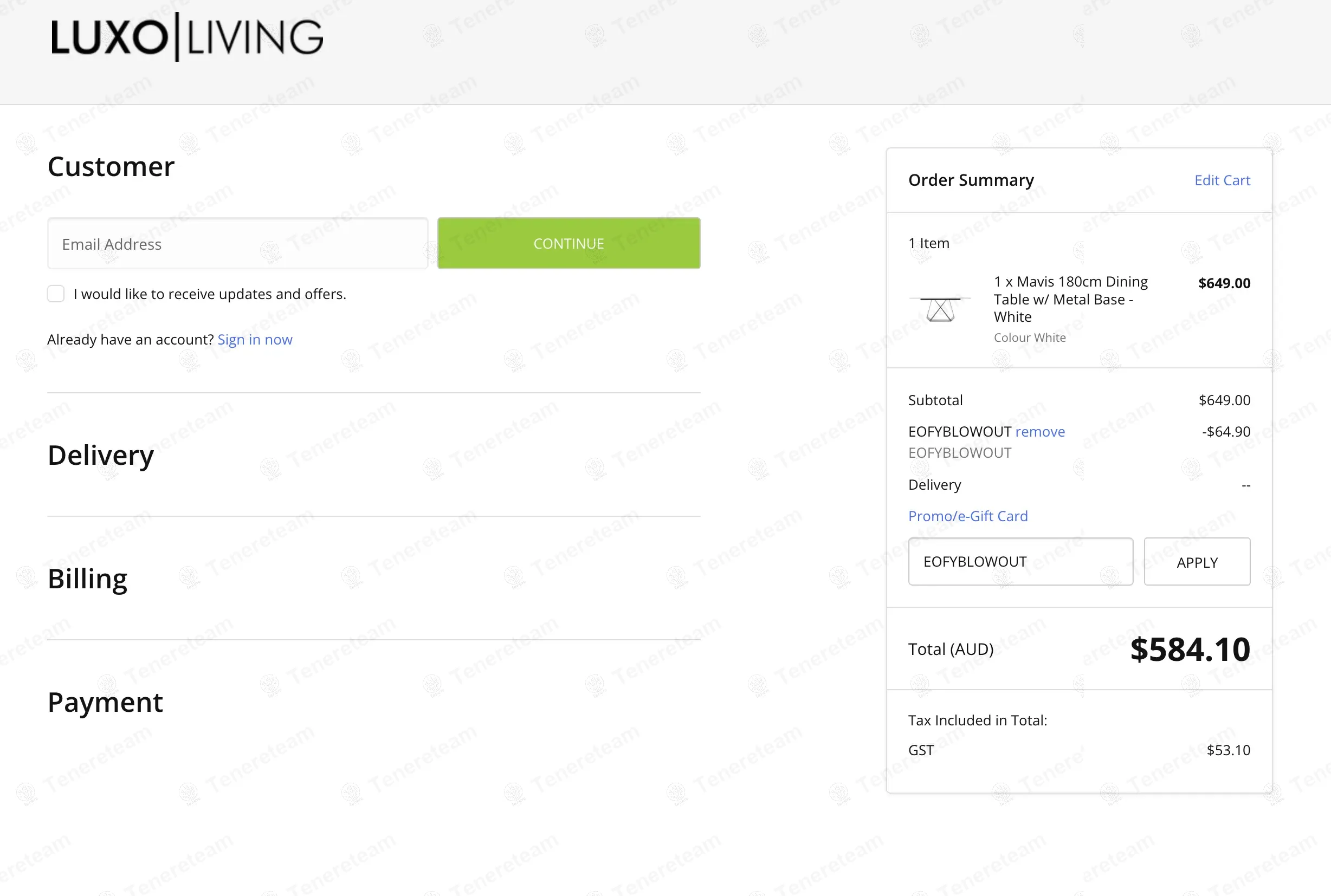
Task: Click the '1 Item' count text
Action: 929,243
